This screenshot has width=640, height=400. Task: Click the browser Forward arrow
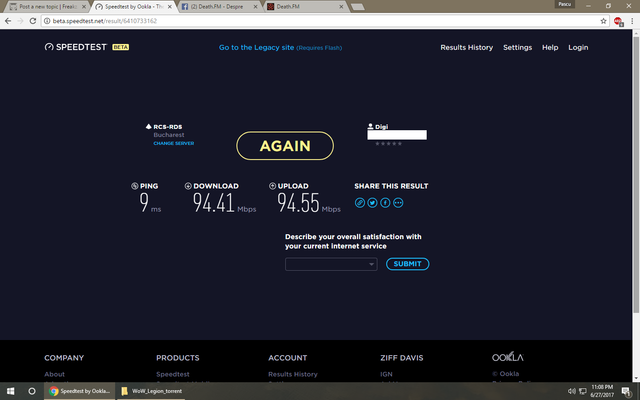tap(20, 21)
